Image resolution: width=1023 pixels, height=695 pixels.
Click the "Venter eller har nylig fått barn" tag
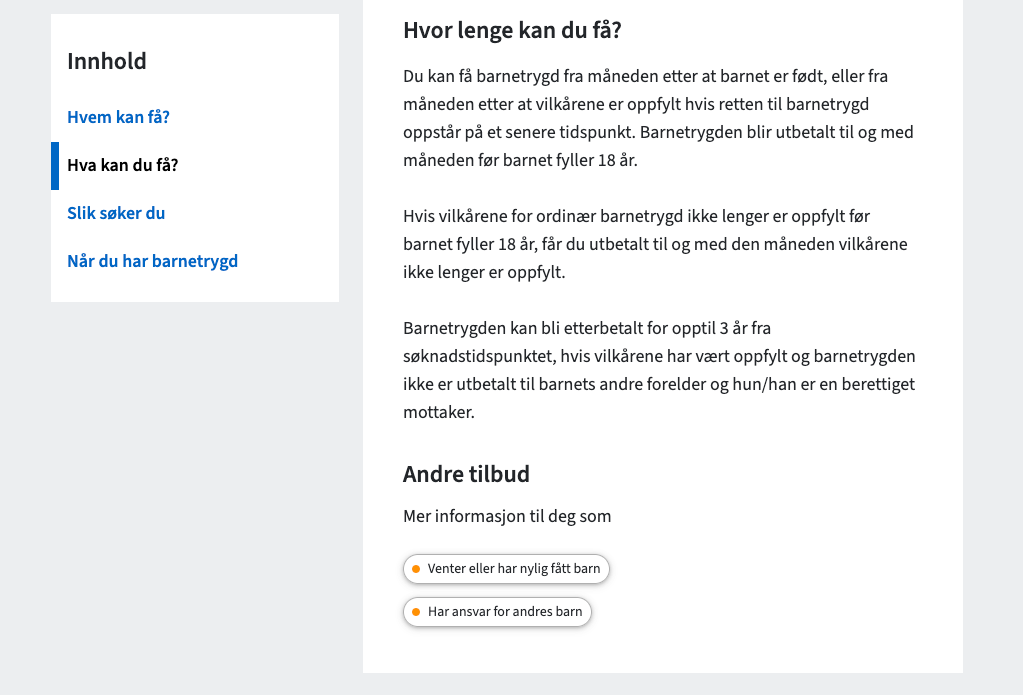506,569
